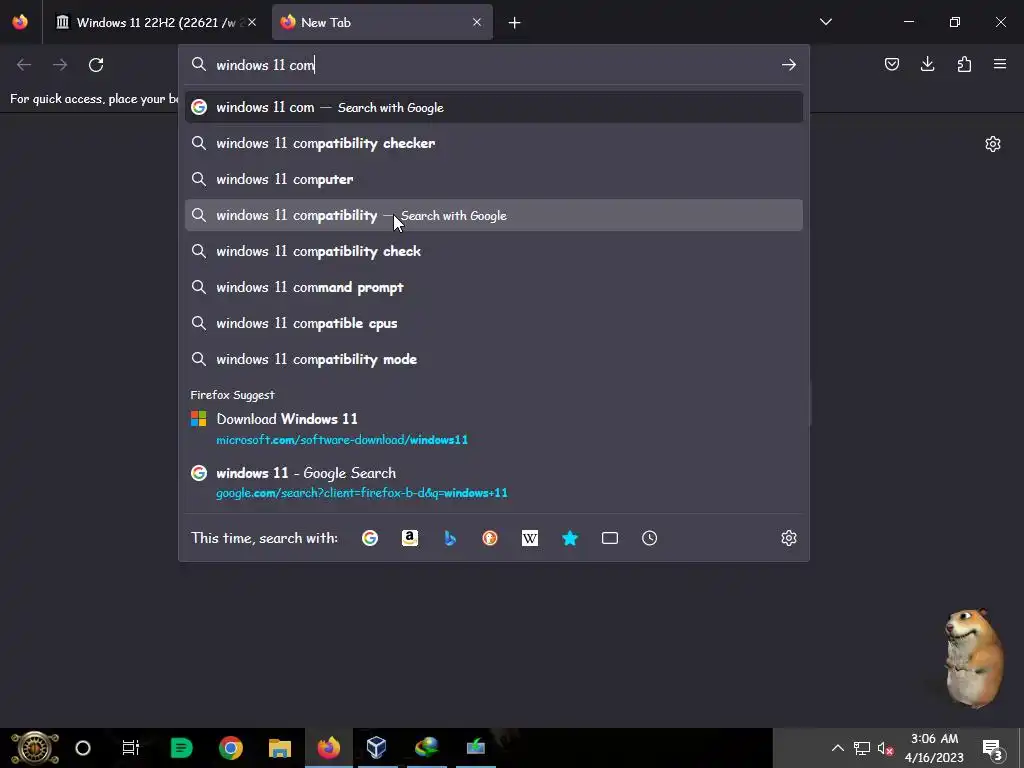The image size is (1024, 768).
Task: Open VirtualBox from the taskbar
Action: tap(377, 747)
